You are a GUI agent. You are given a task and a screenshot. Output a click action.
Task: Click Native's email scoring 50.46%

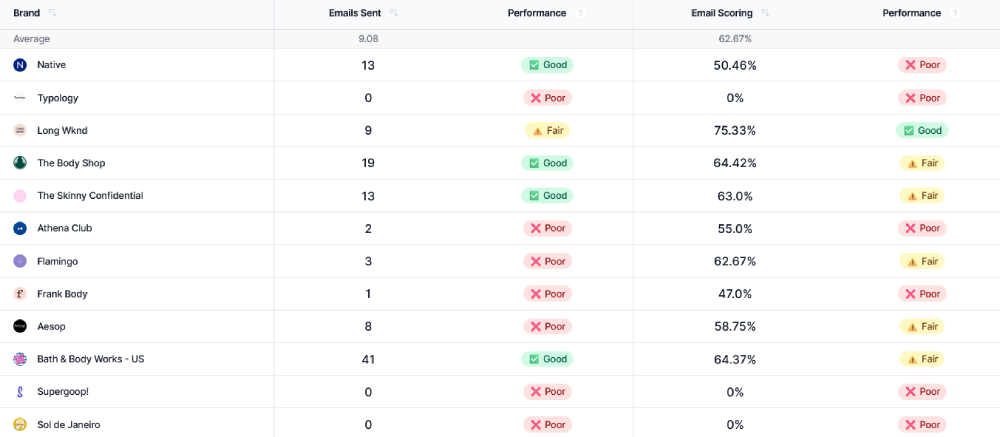tap(735, 65)
